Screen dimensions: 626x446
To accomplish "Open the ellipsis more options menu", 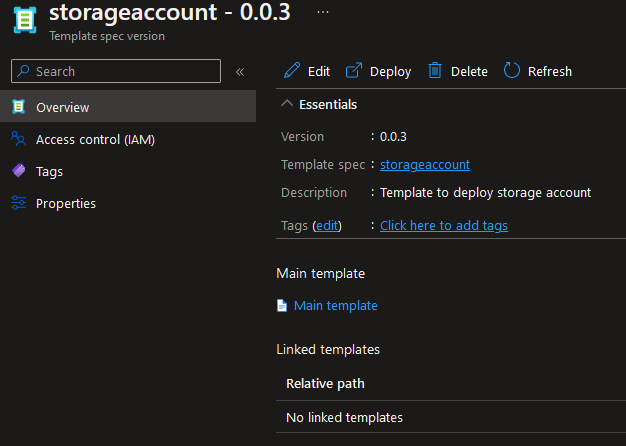I will point(323,12).
